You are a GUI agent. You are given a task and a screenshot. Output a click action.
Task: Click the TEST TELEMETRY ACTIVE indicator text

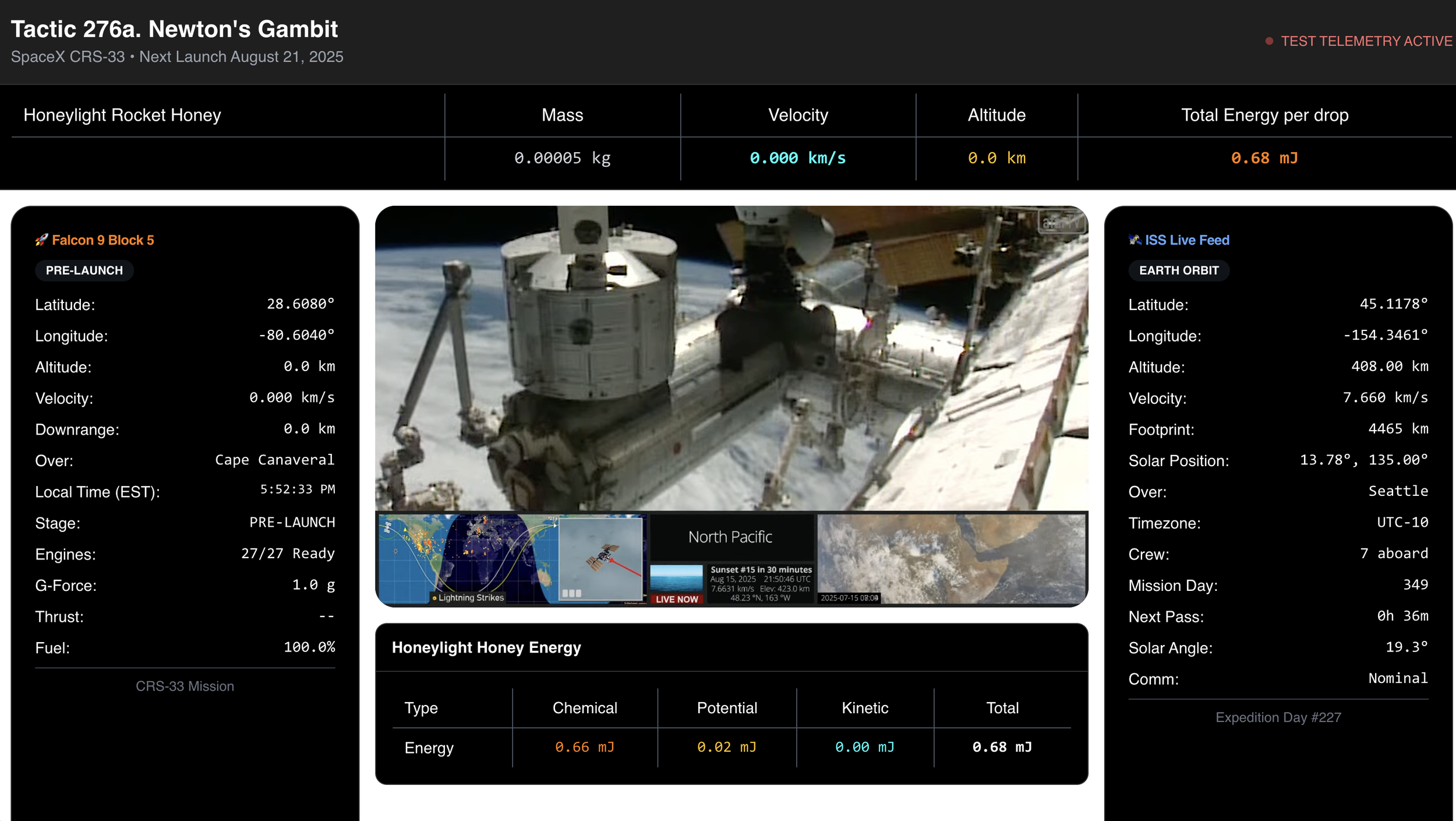click(1366, 41)
